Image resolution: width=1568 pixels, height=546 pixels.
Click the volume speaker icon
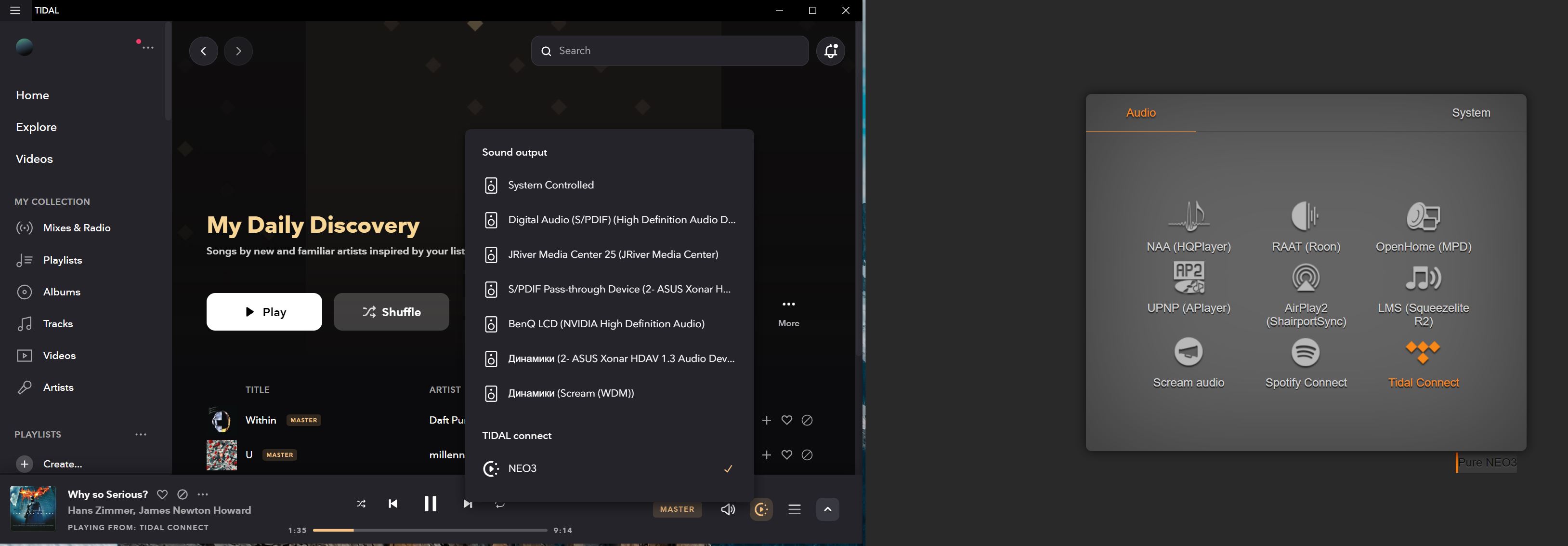point(727,509)
